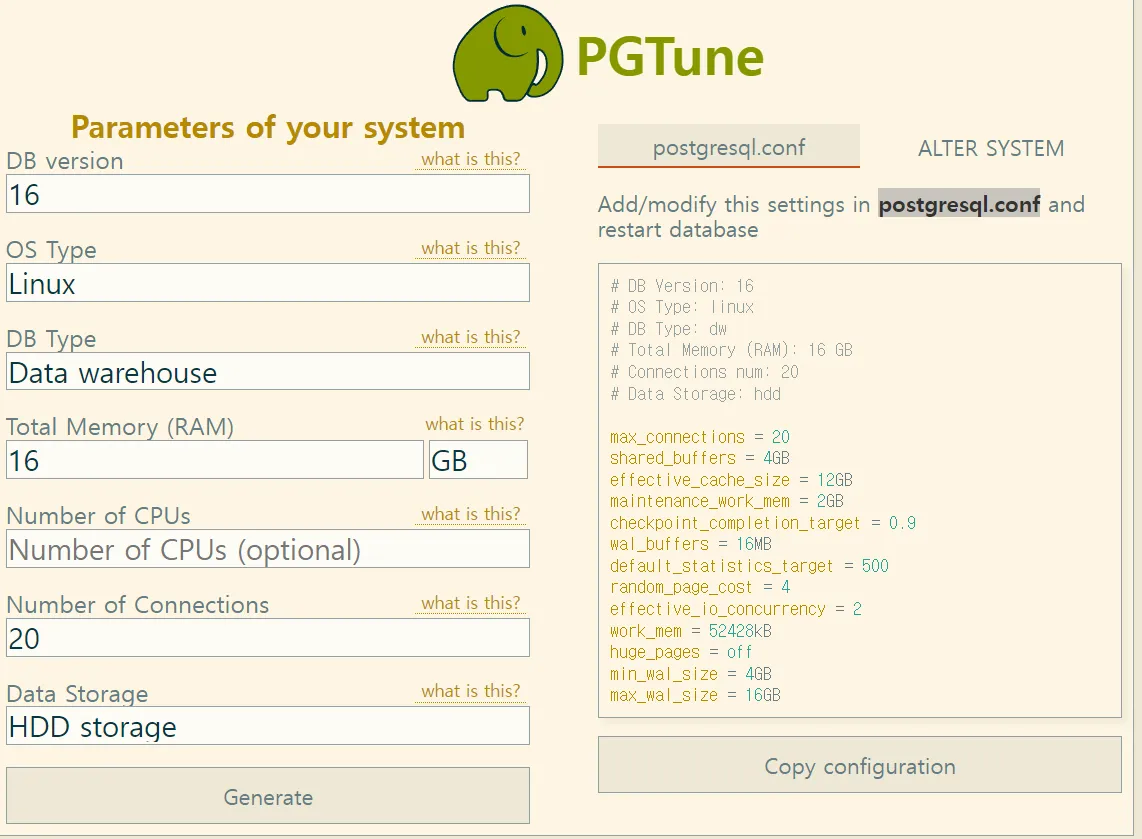Click the PGTune elephant logo

tap(508, 54)
